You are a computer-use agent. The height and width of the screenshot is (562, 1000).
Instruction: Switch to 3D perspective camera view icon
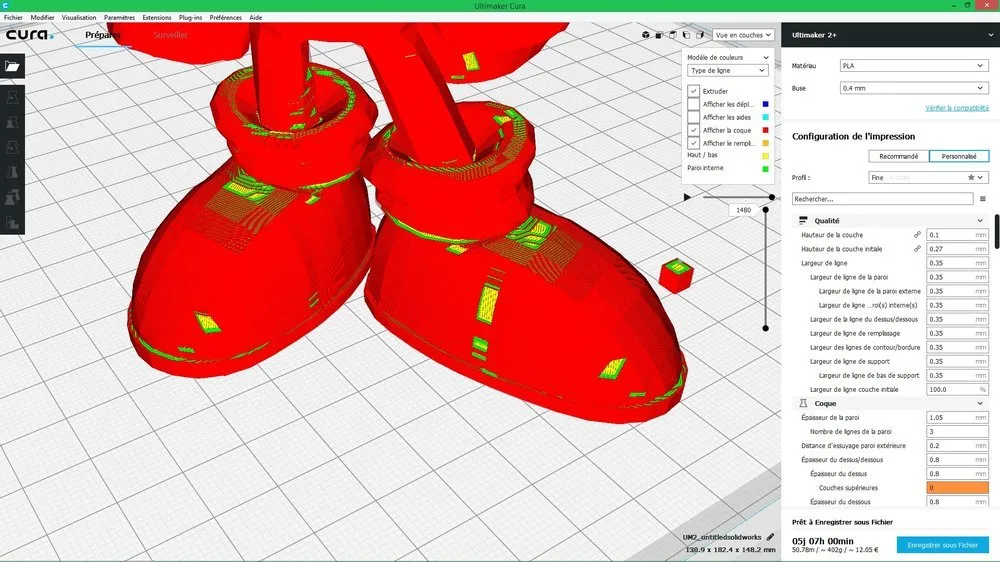click(645, 35)
